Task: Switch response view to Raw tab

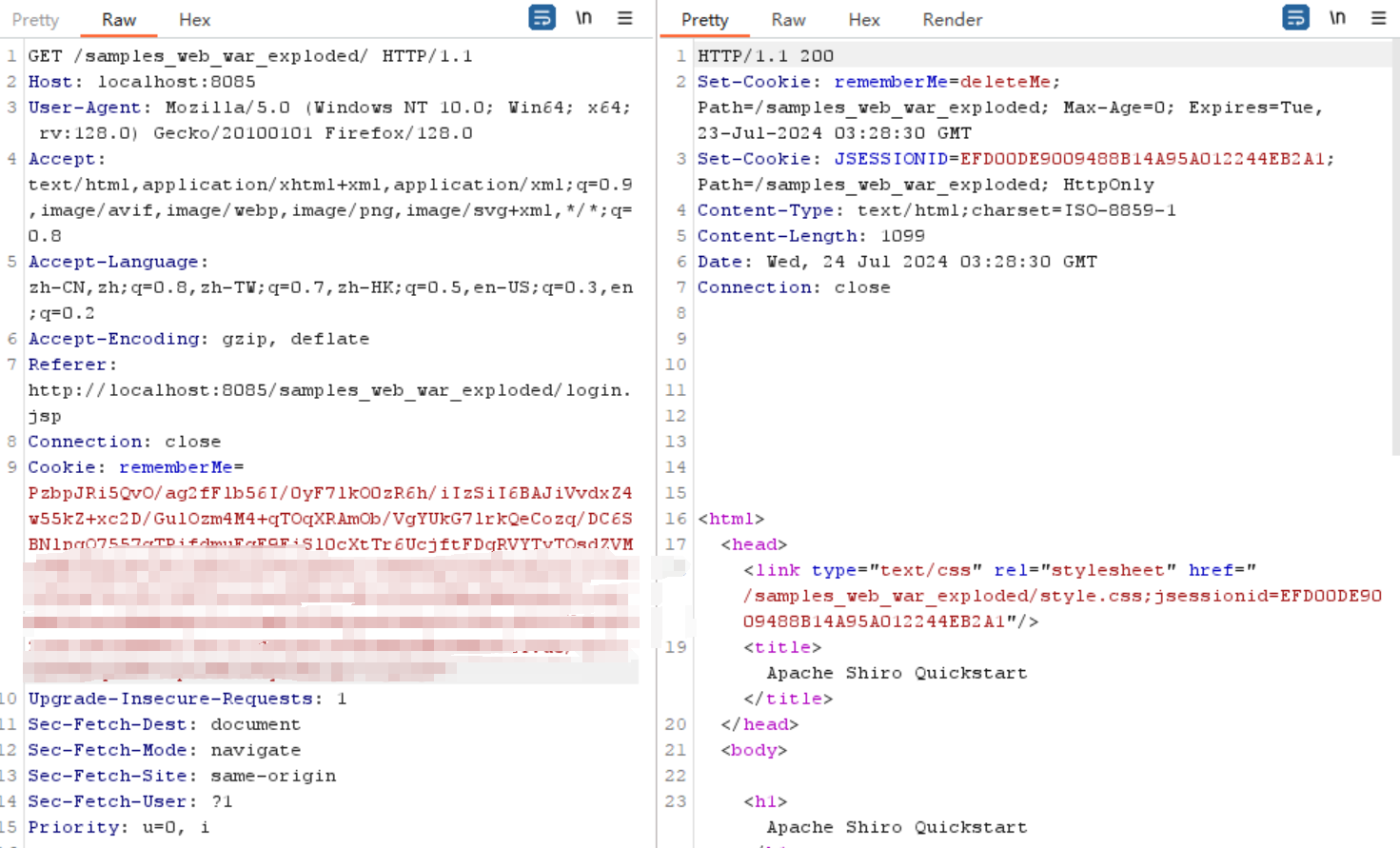Action: click(788, 20)
